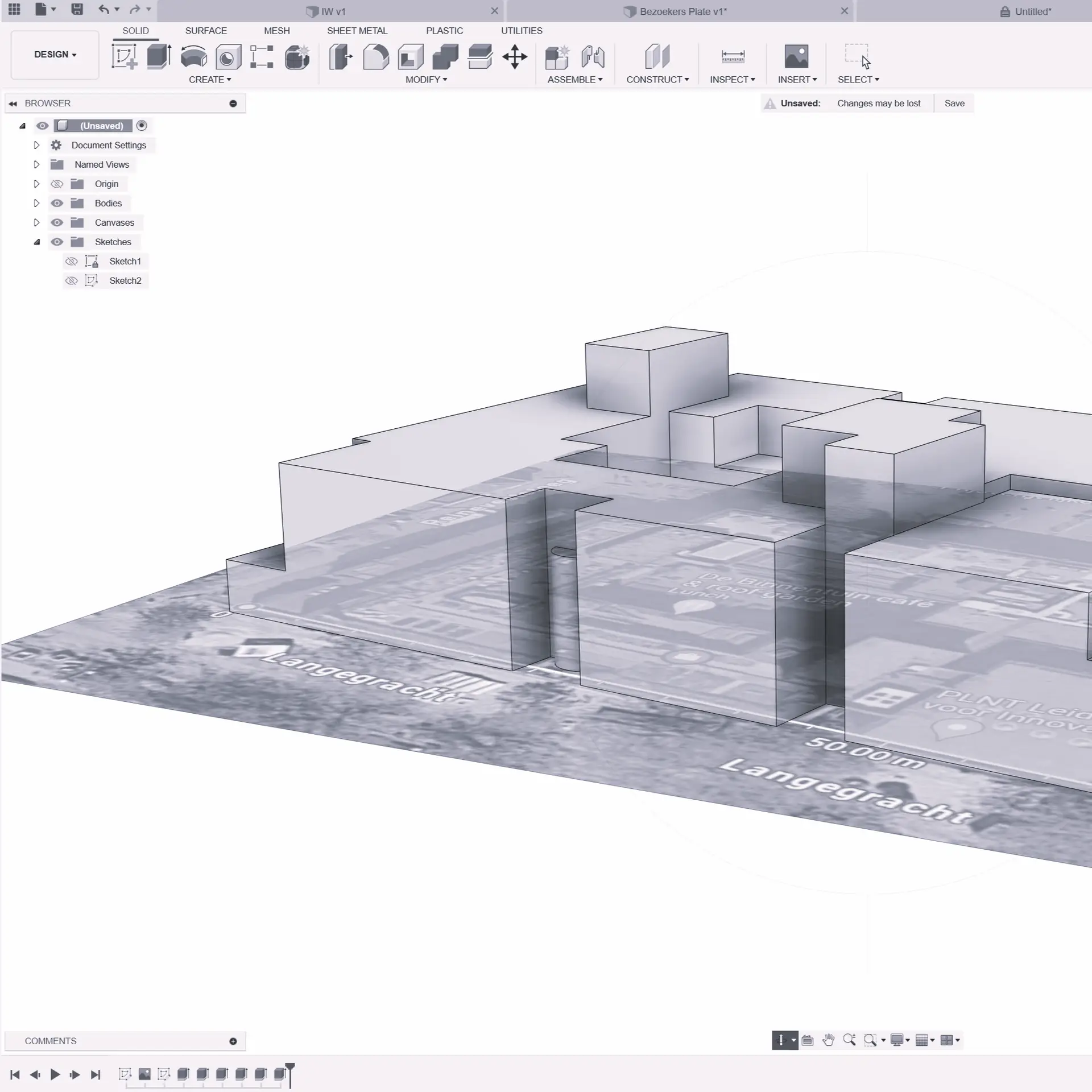This screenshot has height=1092, width=1092.
Task: Activate the Fillet tool
Action: (376, 57)
